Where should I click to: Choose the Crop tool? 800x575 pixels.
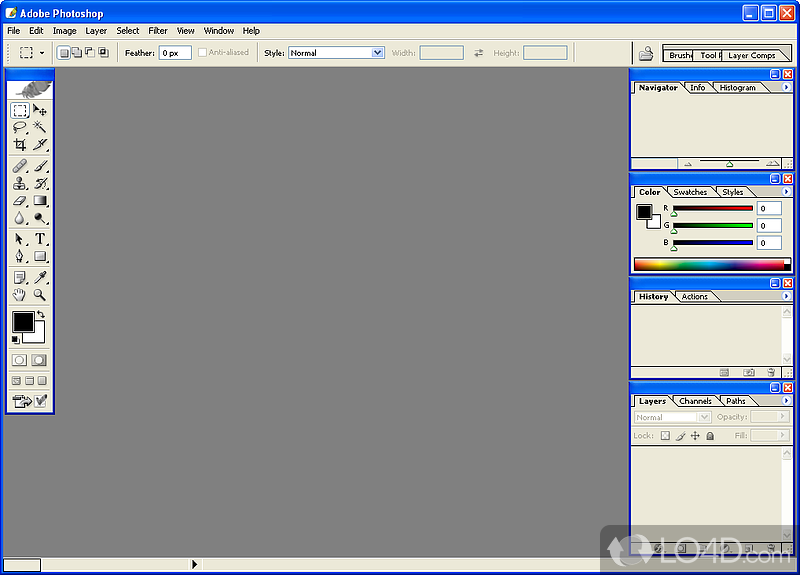[19, 144]
